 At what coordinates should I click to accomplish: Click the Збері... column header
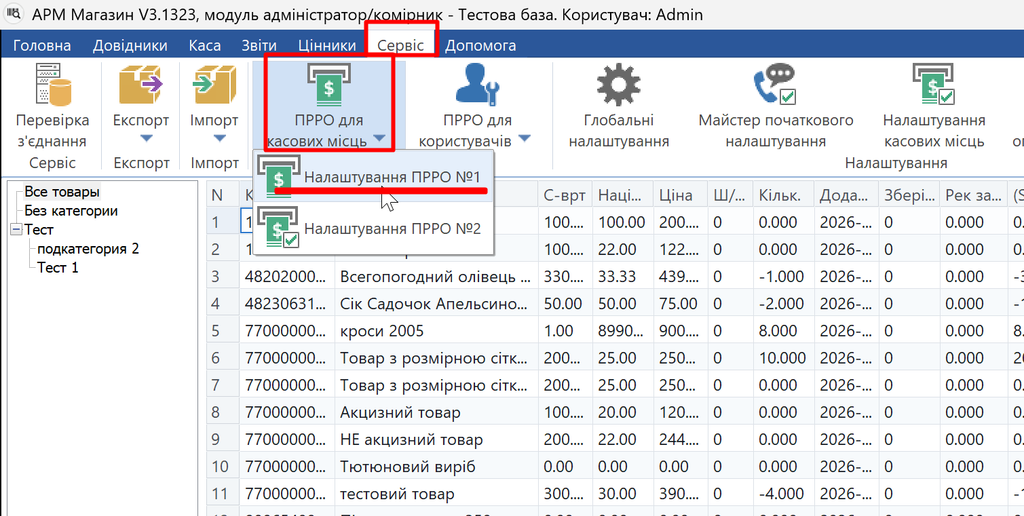[907, 195]
